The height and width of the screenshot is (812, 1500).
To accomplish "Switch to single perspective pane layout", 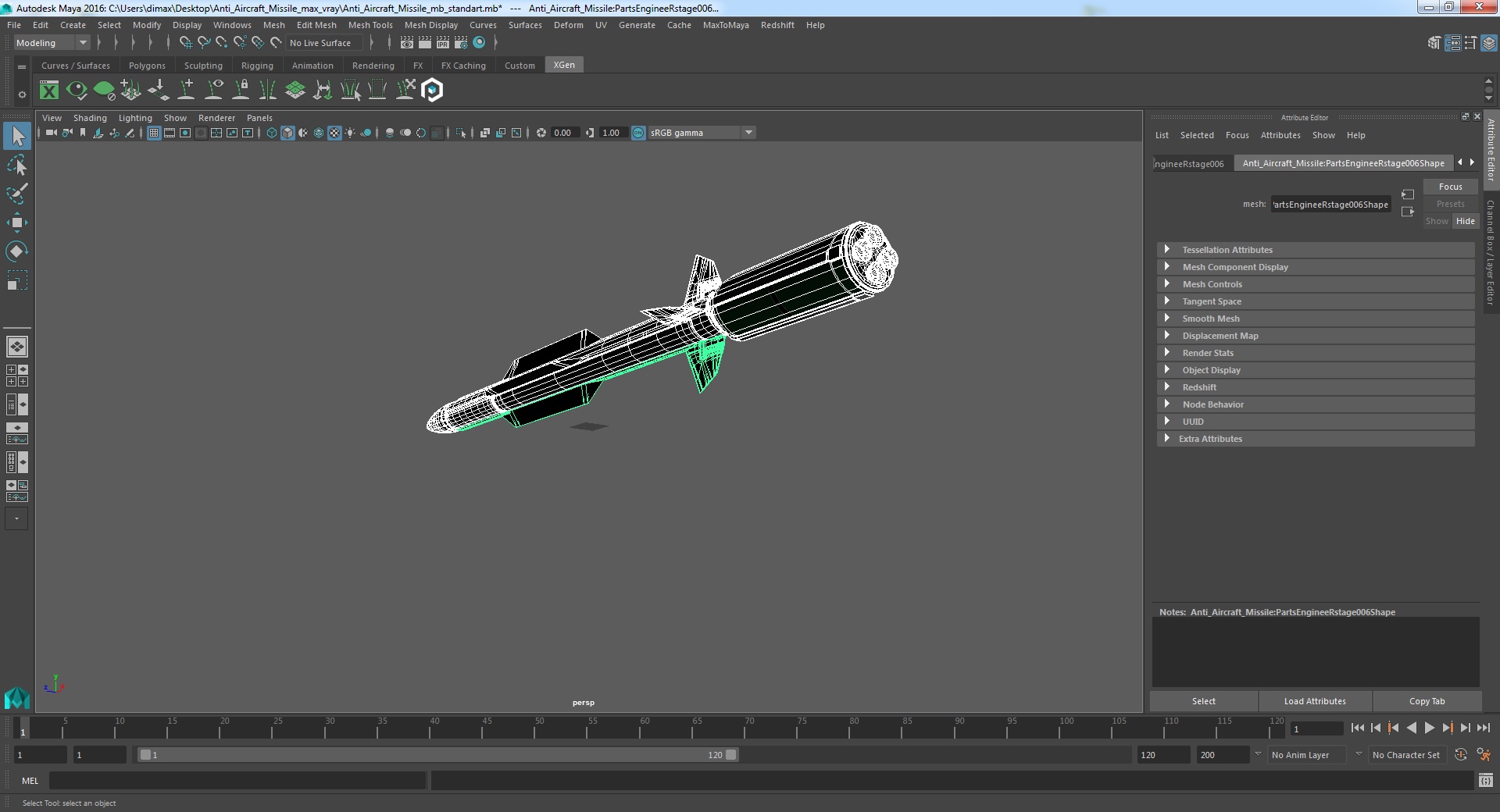I will (x=16, y=347).
